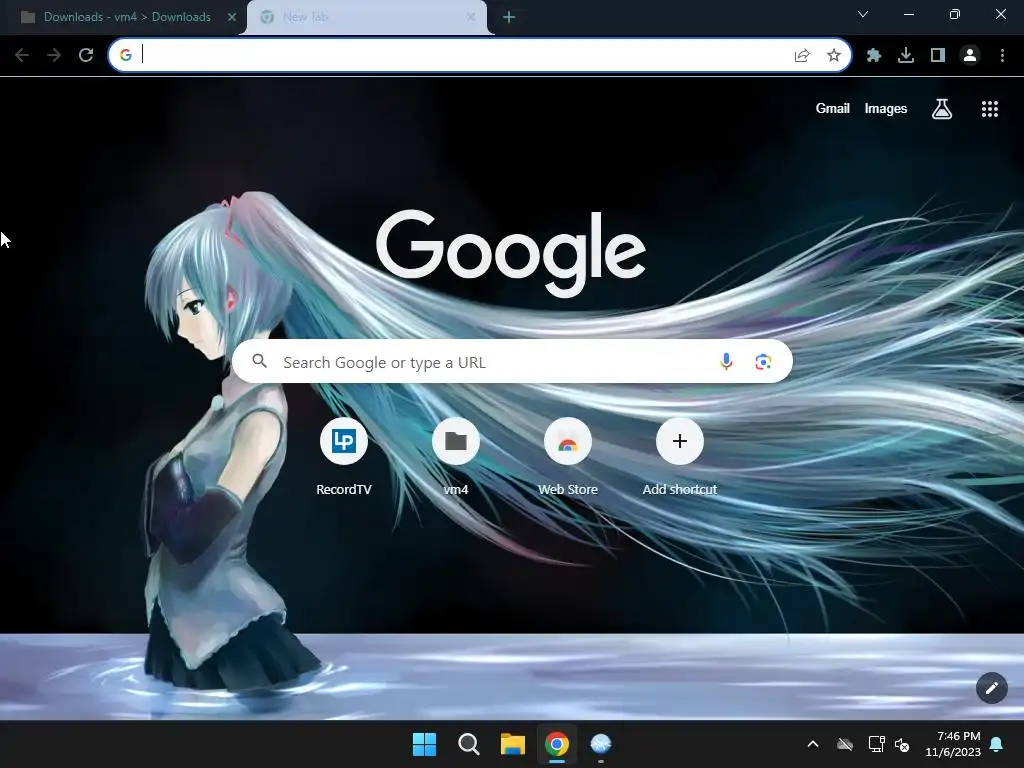Open the clock showing 7:46 PM
The height and width of the screenshot is (768, 1024).
pos(953,744)
